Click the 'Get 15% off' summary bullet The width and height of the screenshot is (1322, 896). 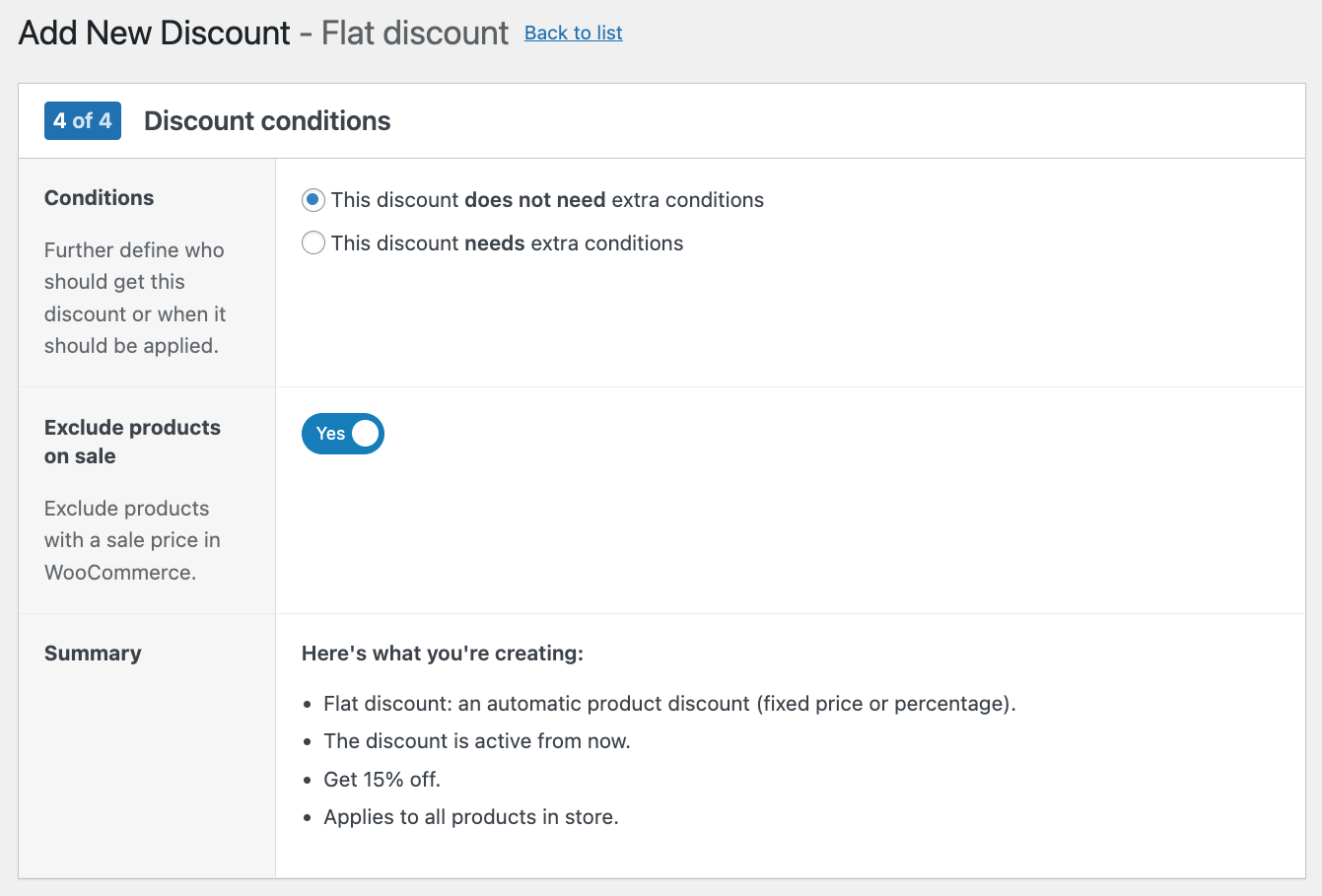(383, 779)
